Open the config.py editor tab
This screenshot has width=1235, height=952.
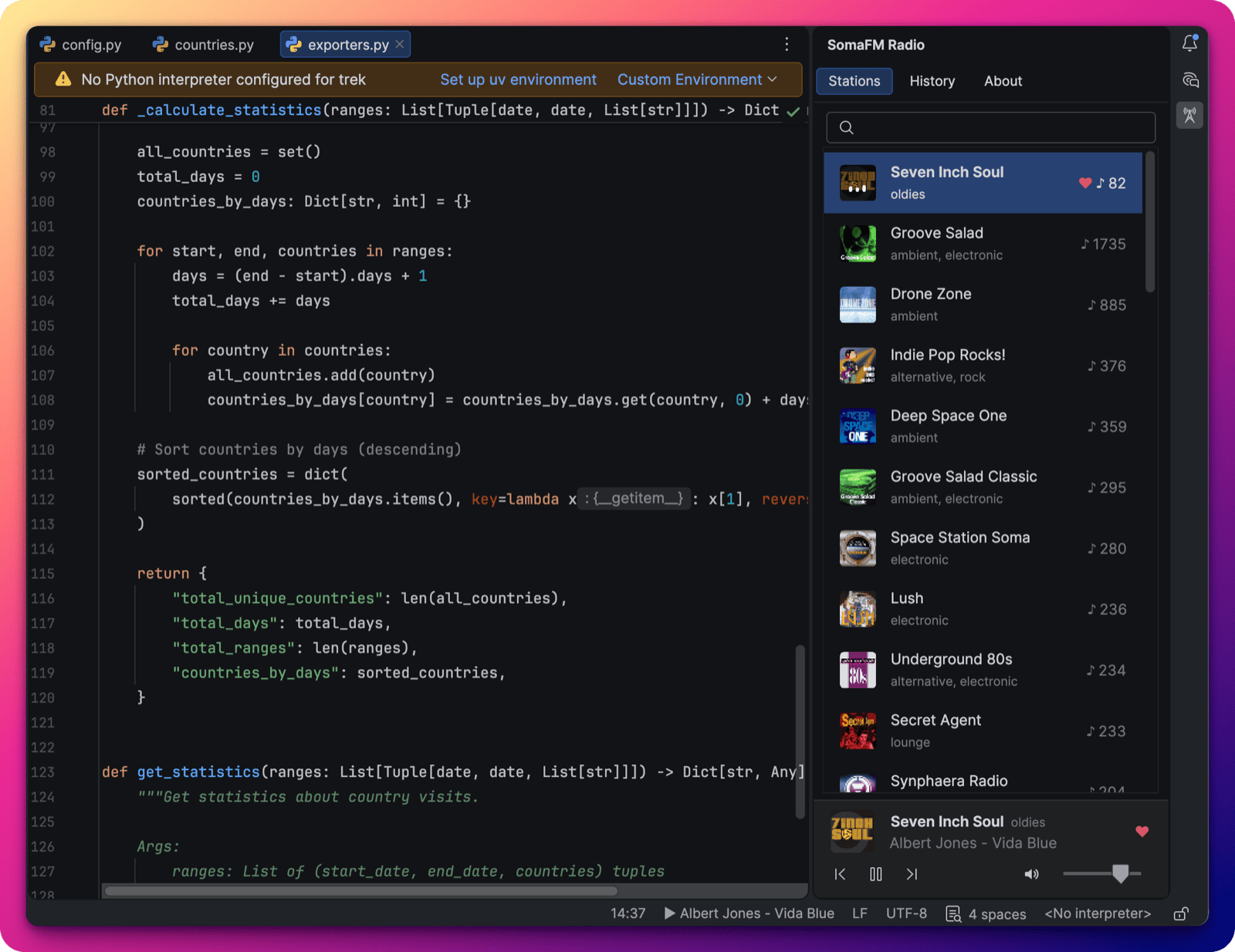point(81,45)
